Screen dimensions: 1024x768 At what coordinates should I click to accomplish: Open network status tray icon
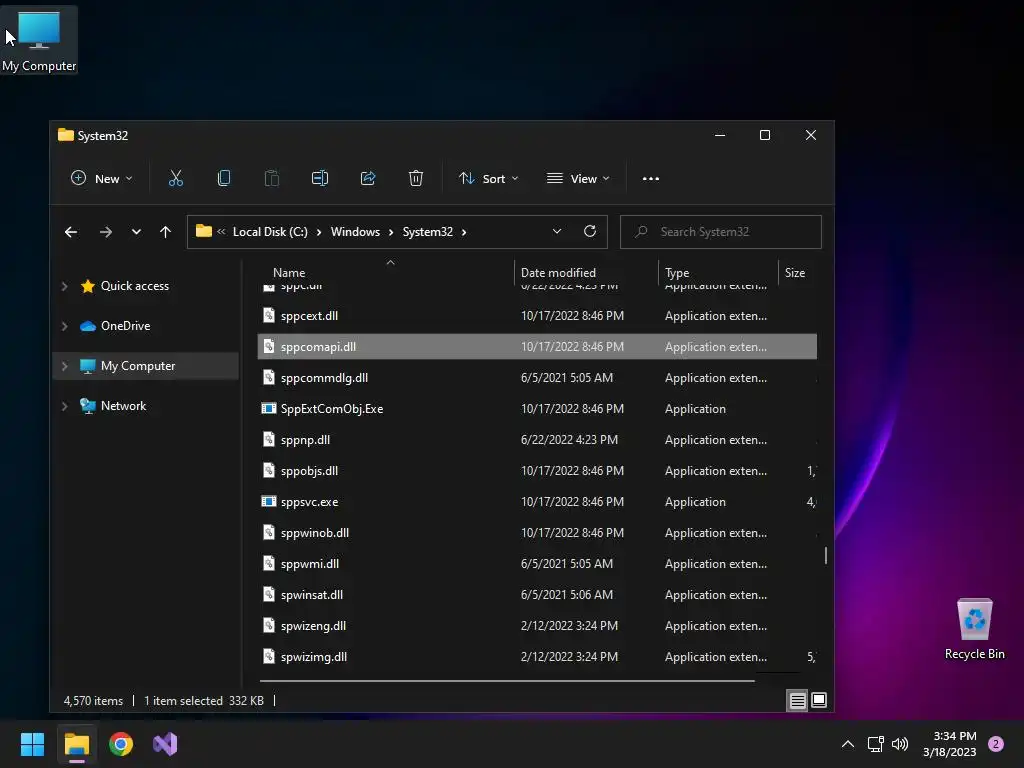[x=875, y=744]
